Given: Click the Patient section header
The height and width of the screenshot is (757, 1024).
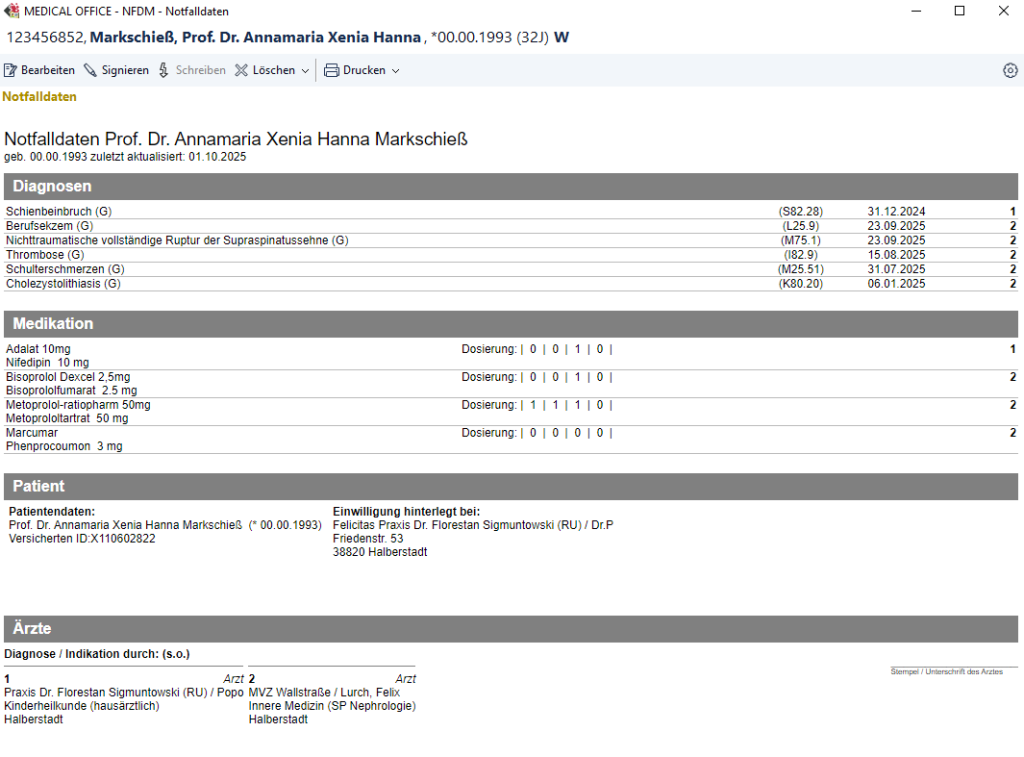Looking at the screenshot, I should pos(39,486).
